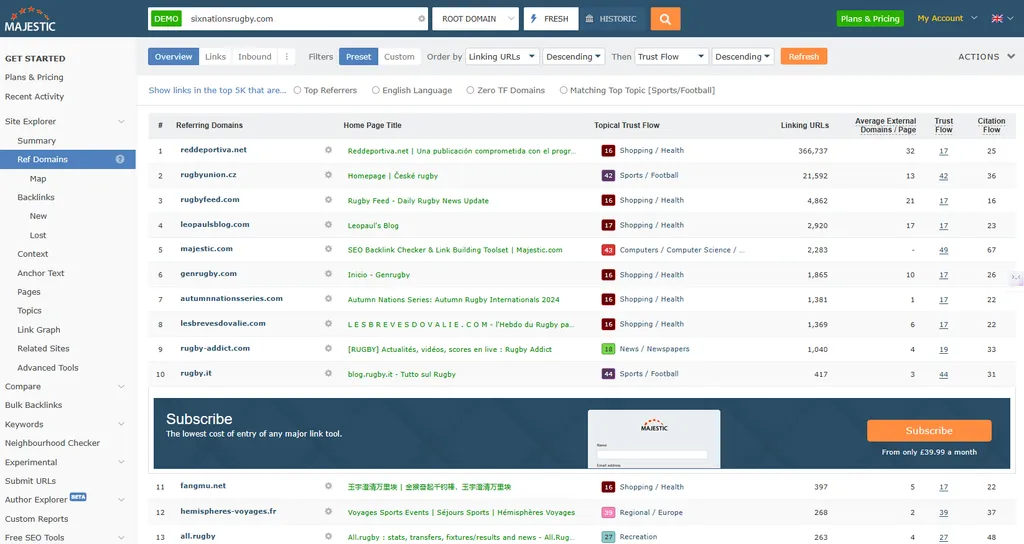The width and height of the screenshot is (1024, 544).
Task: Open gear options for majestic.com row
Action: click(x=328, y=249)
